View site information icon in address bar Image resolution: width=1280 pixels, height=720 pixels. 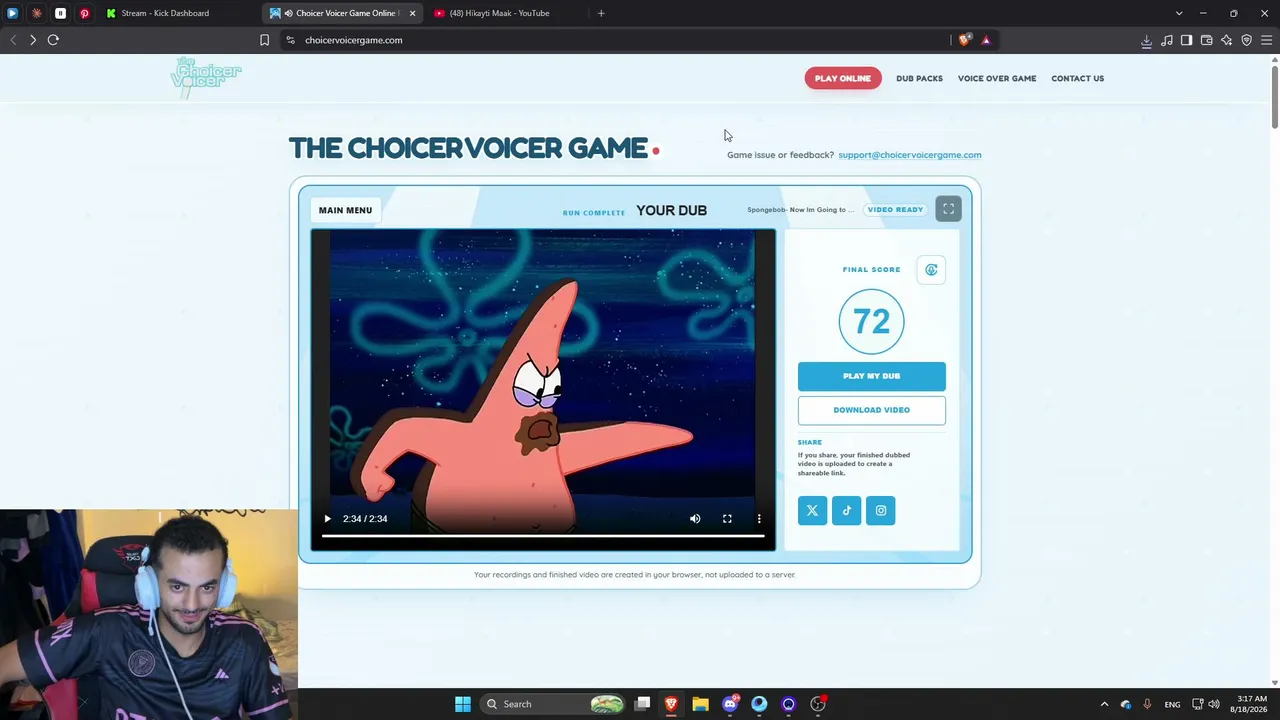coord(290,40)
